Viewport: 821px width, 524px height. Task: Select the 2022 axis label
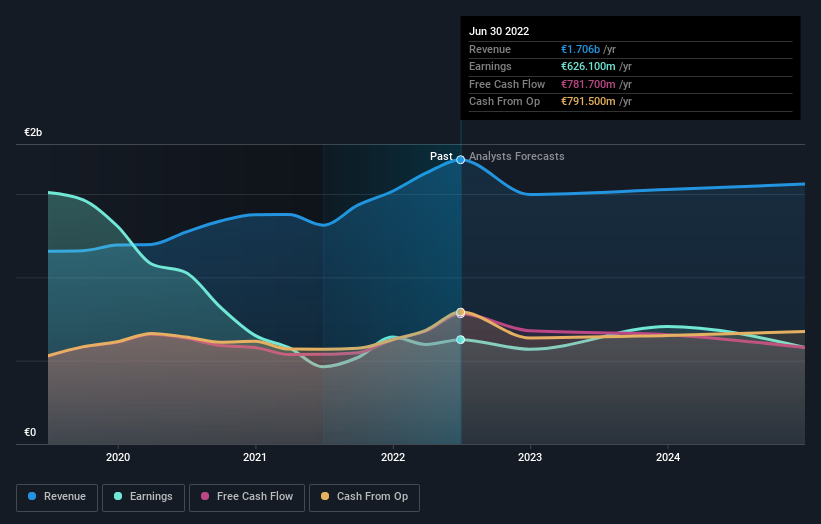pyautogui.click(x=393, y=458)
